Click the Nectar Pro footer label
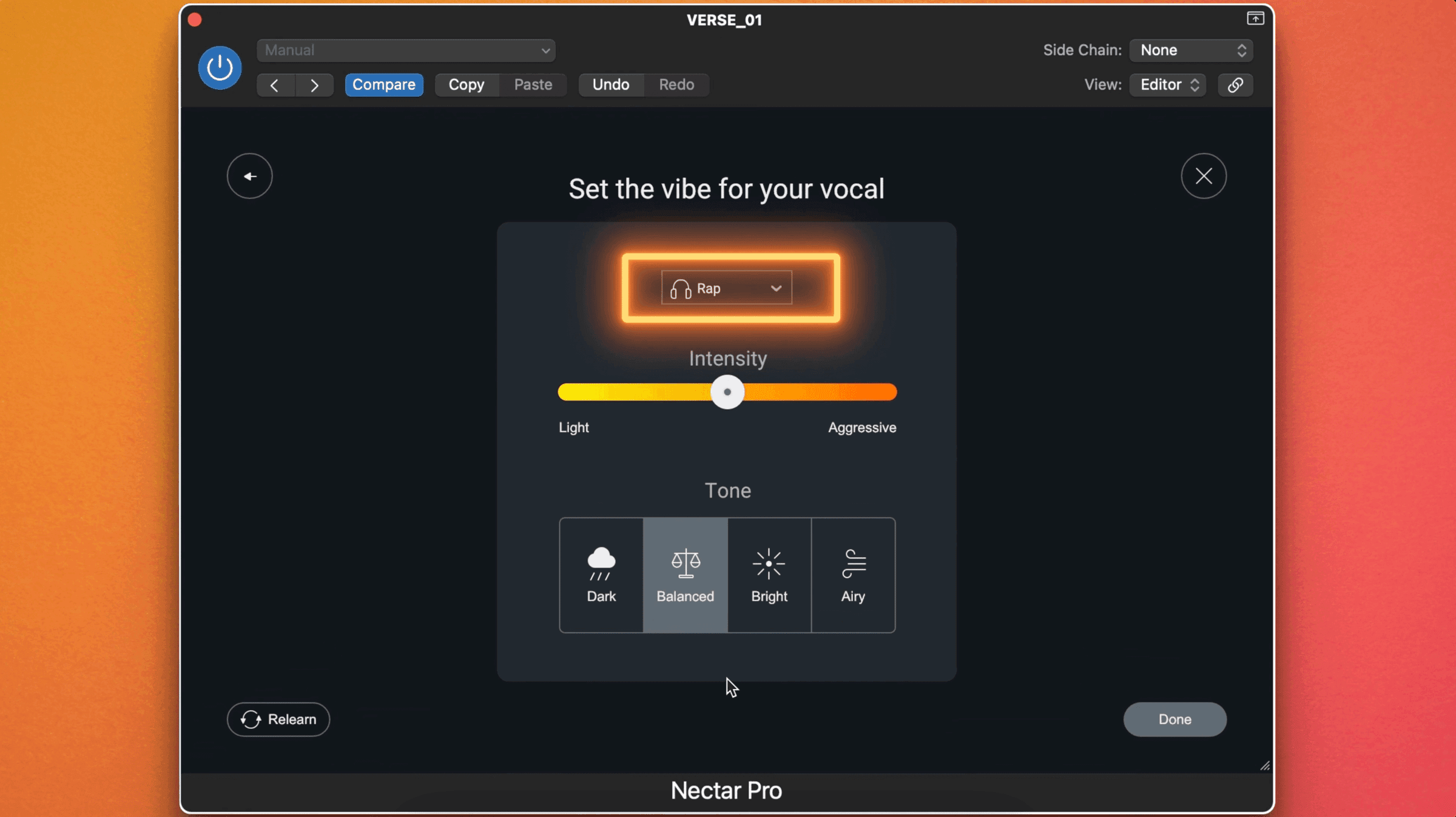The image size is (1456, 817). [726, 790]
